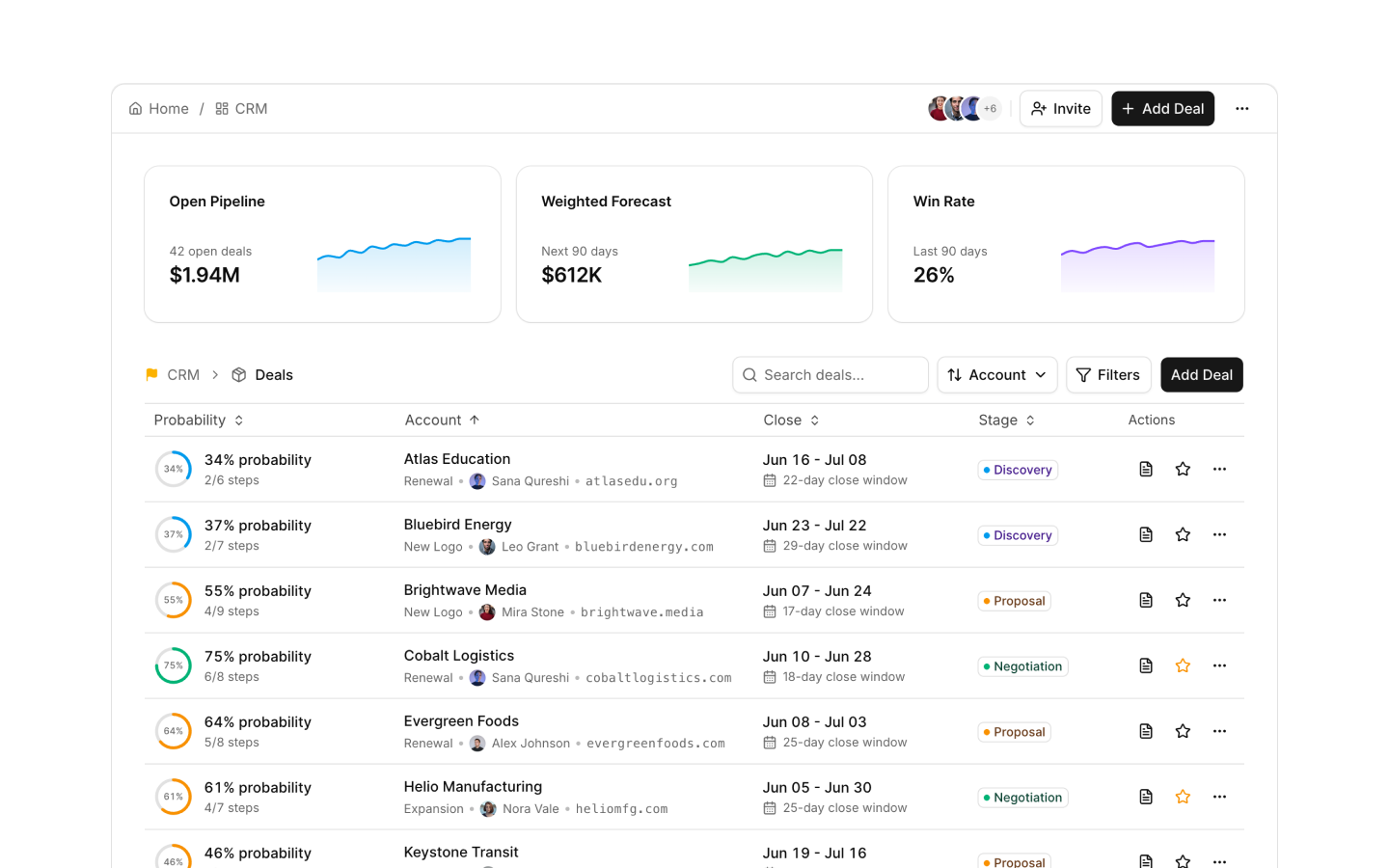
Task: Unstar the Cobalt Logistics deal
Action: [1183, 665]
